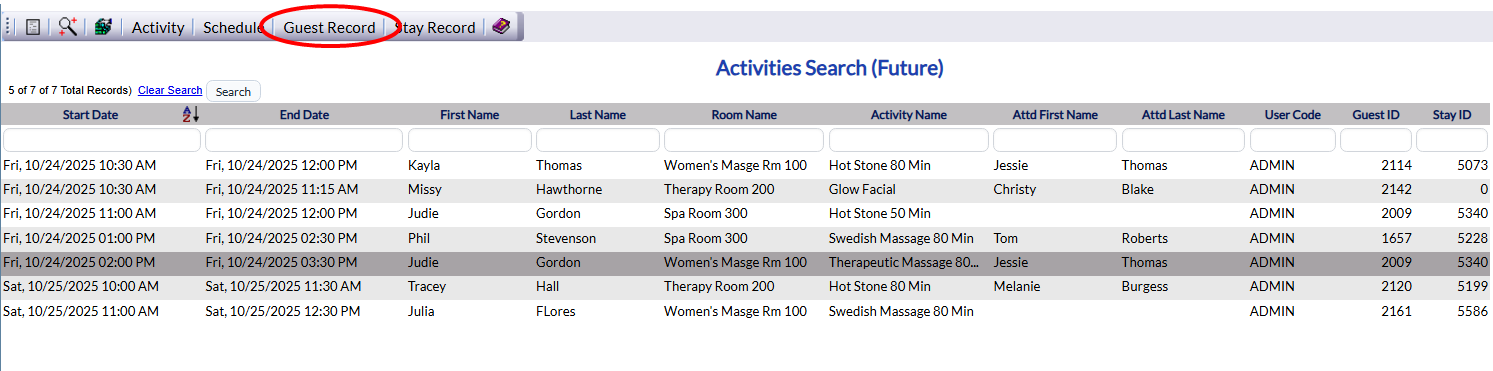Open the magnifier search icon

tap(67, 27)
